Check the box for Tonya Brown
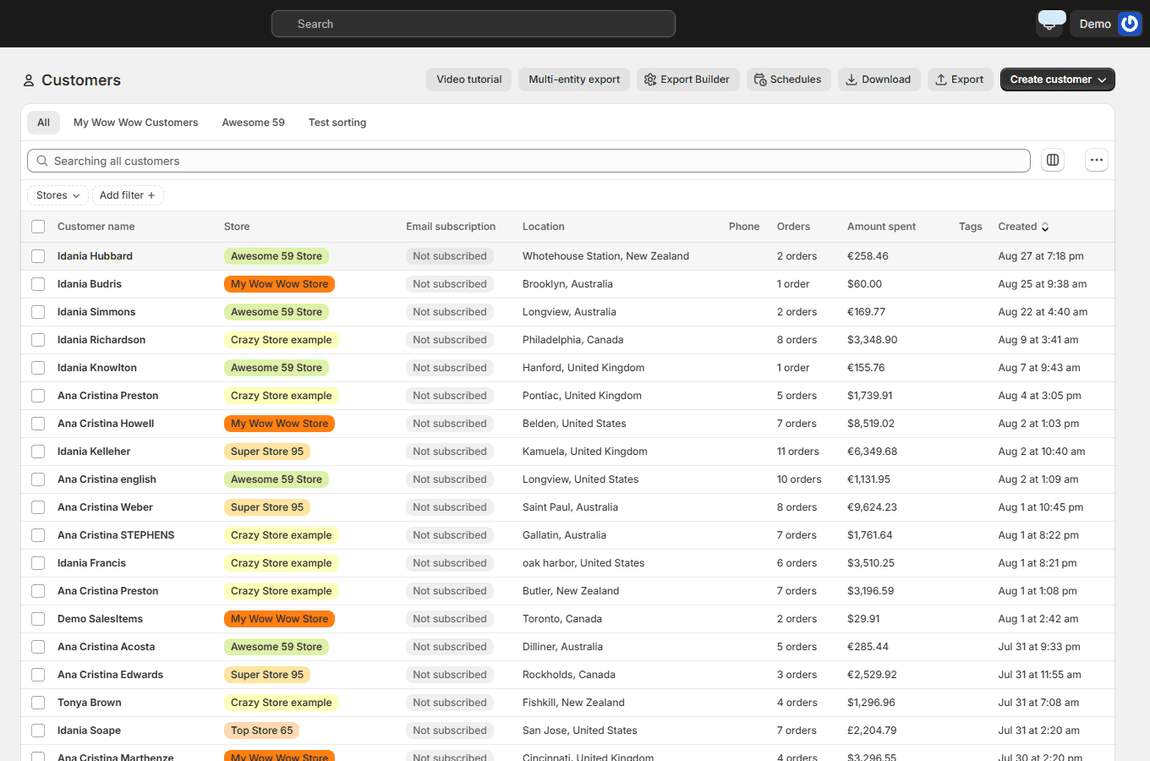Screen dimensions: 1150x761 coord(38,702)
